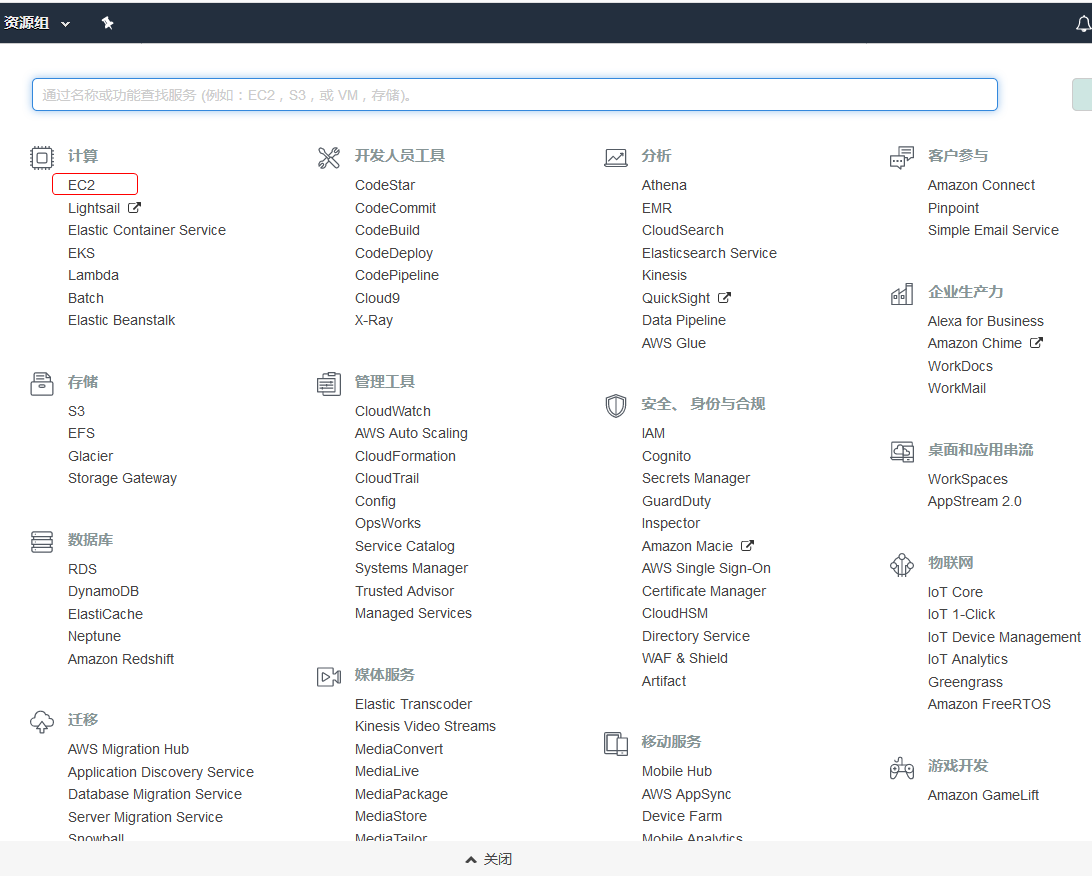Go to the IAM service
Image resolution: width=1092 pixels, height=876 pixels.
653,433
